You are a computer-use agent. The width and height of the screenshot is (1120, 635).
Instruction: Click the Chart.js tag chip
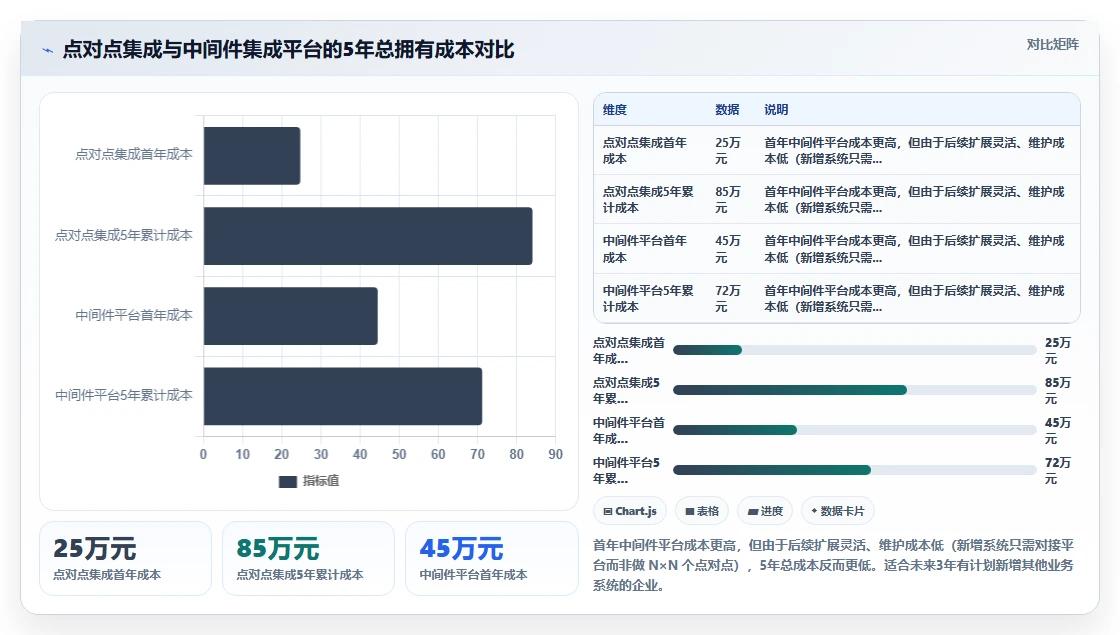click(629, 511)
